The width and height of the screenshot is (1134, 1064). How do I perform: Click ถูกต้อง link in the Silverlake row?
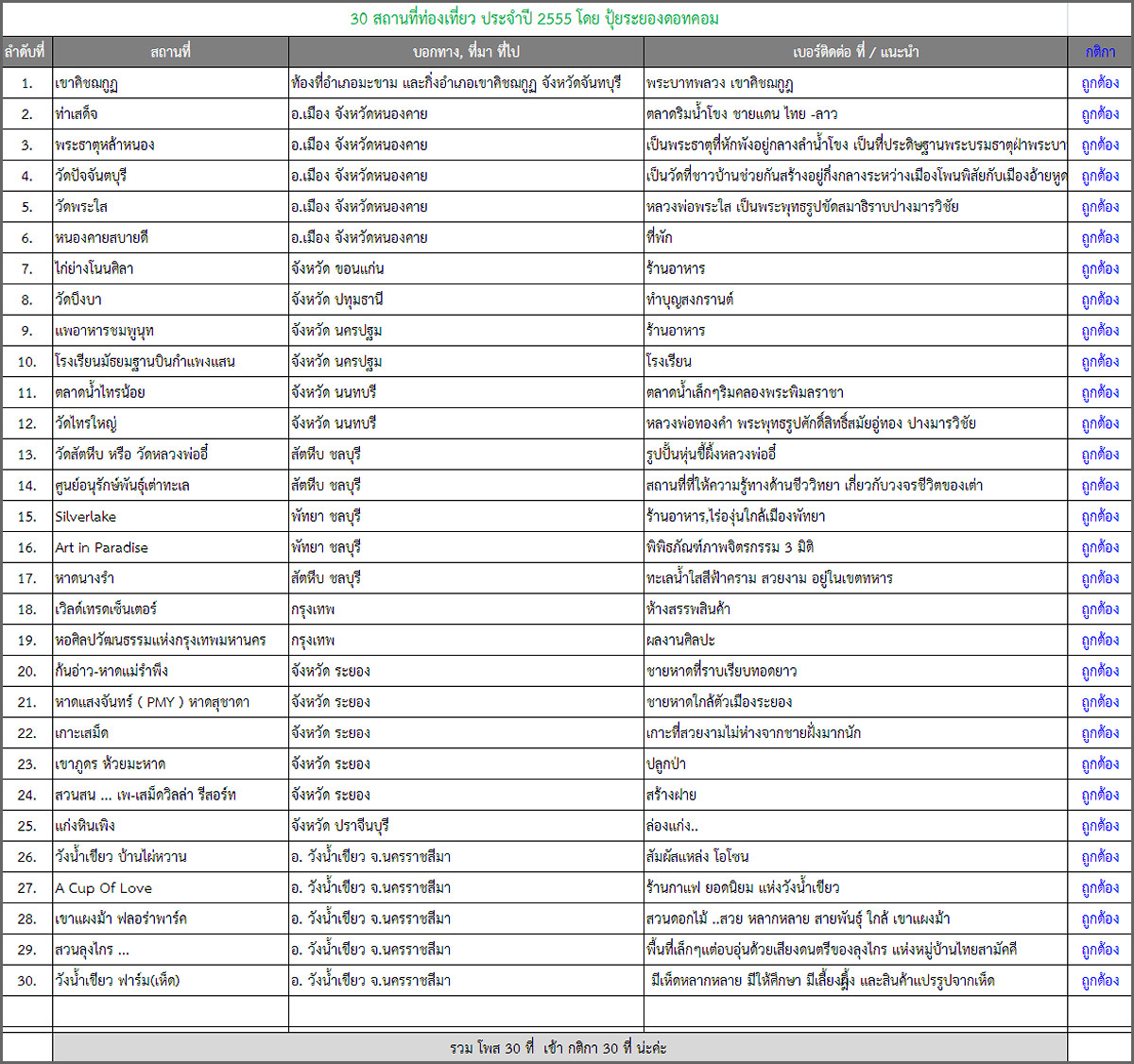pyautogui.click(x=1100, y=516)
